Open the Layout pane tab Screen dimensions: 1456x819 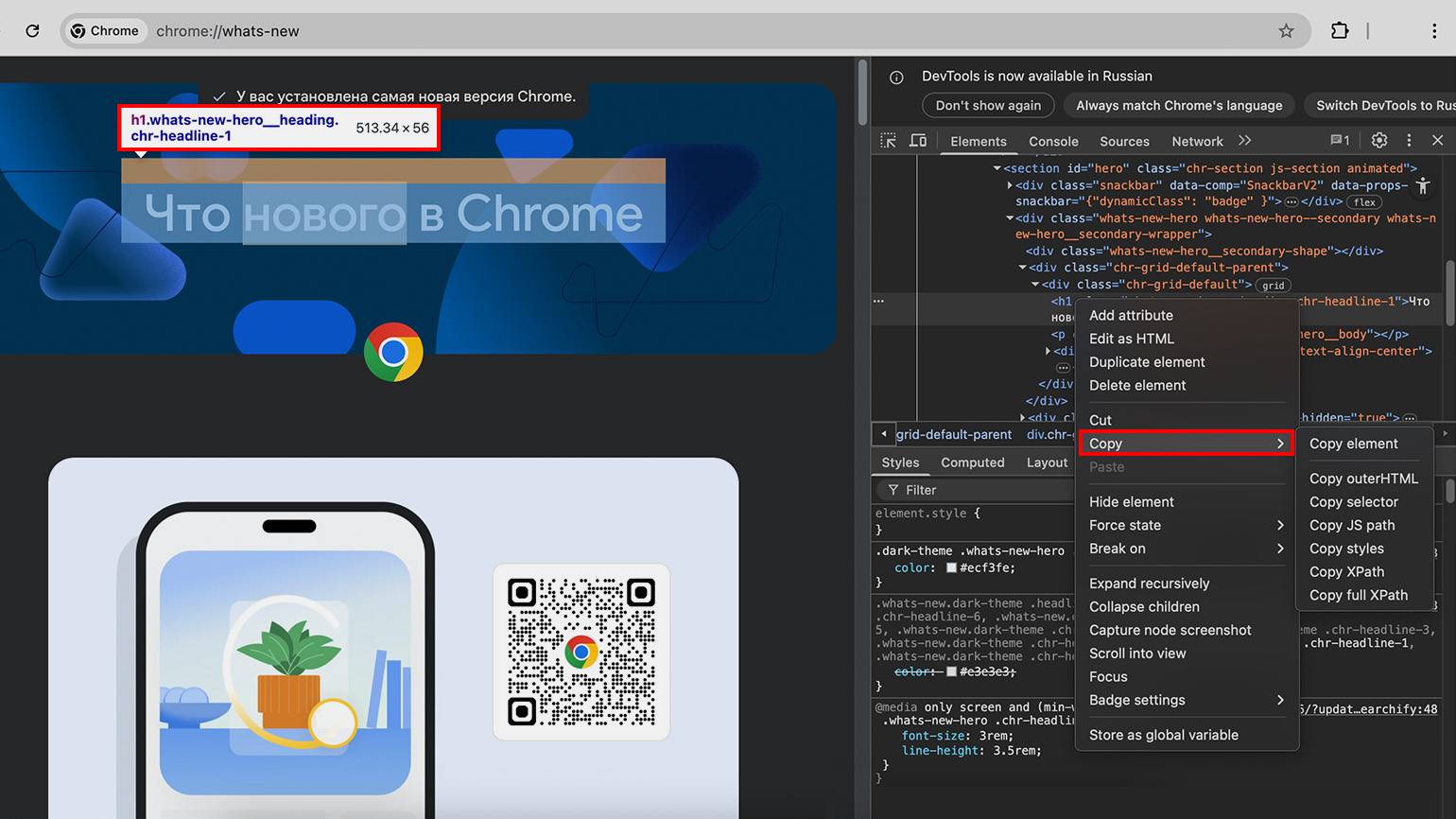(x=1047, y=462)
